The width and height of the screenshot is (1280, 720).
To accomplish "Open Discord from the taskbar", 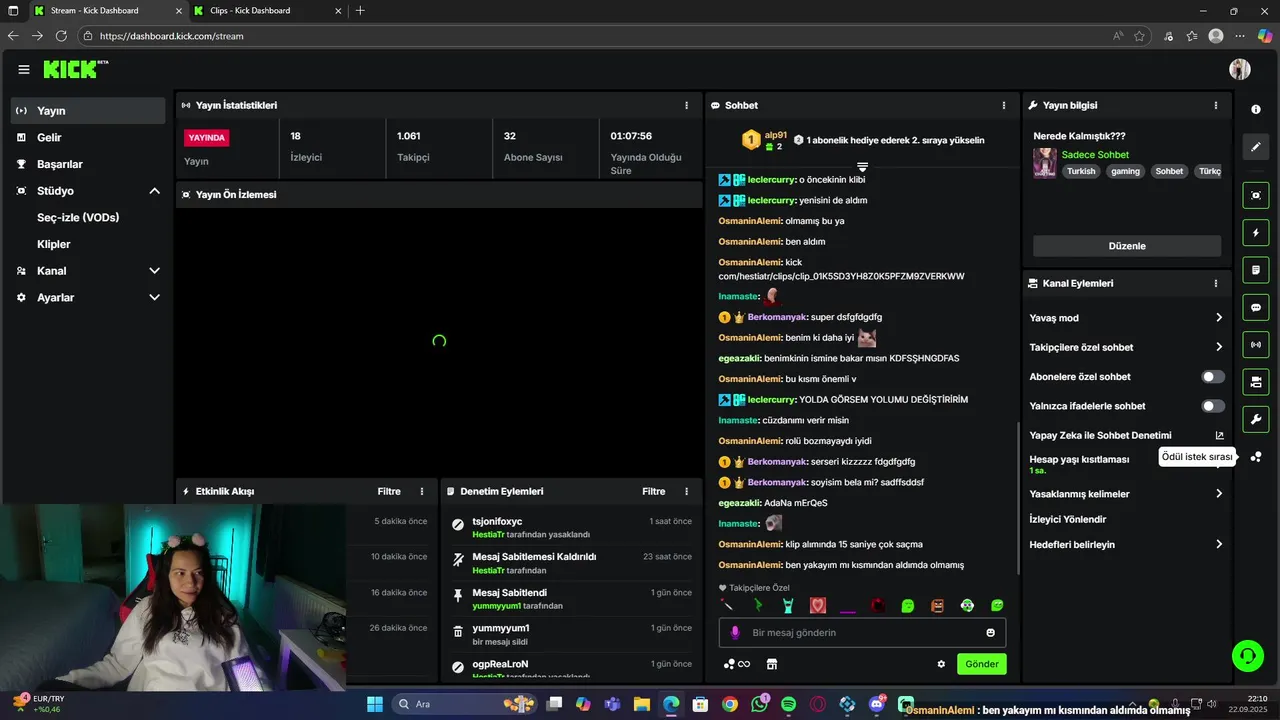I will coord(876,704).
